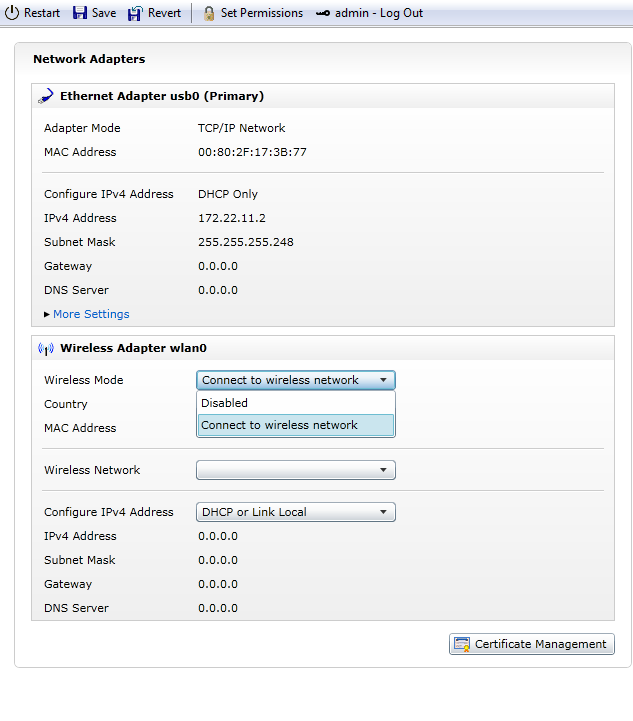This screenshot has height=721, width=633.
Task: Open the Wireless Network dropdown
Action: (x=296, y=470)
